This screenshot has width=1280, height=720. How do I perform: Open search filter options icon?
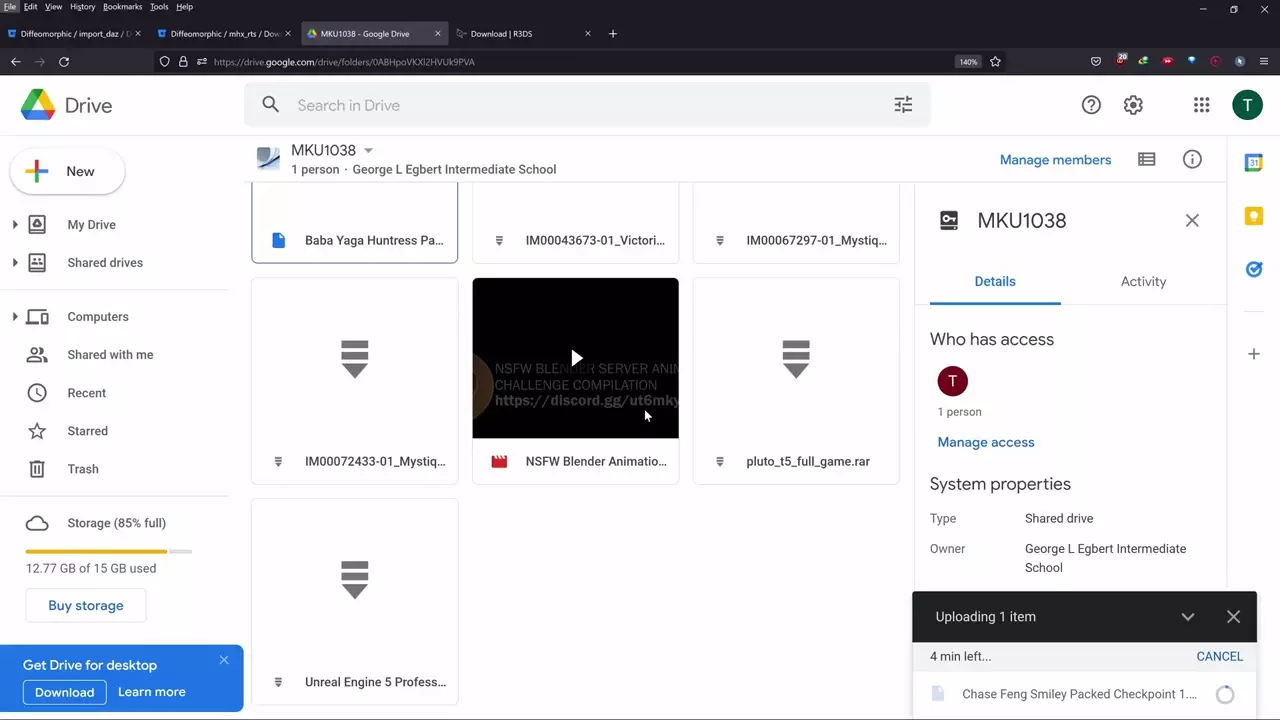click(x=903, y=105)
